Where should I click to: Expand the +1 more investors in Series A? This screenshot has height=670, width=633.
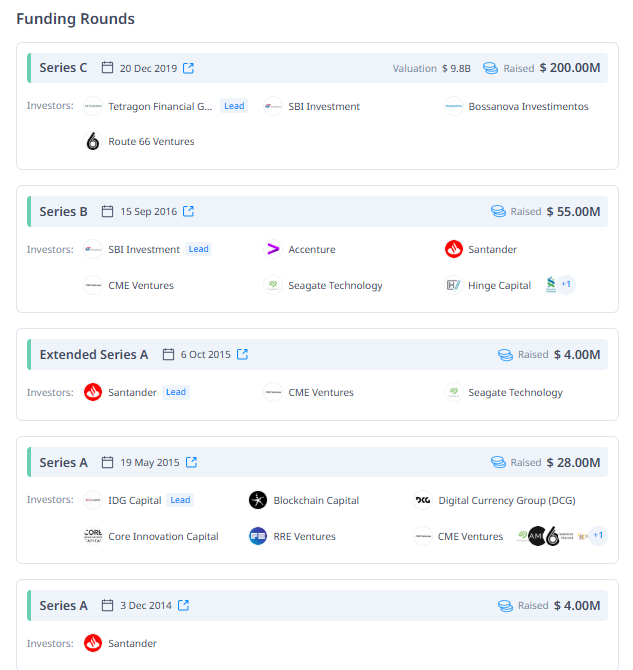598,536
